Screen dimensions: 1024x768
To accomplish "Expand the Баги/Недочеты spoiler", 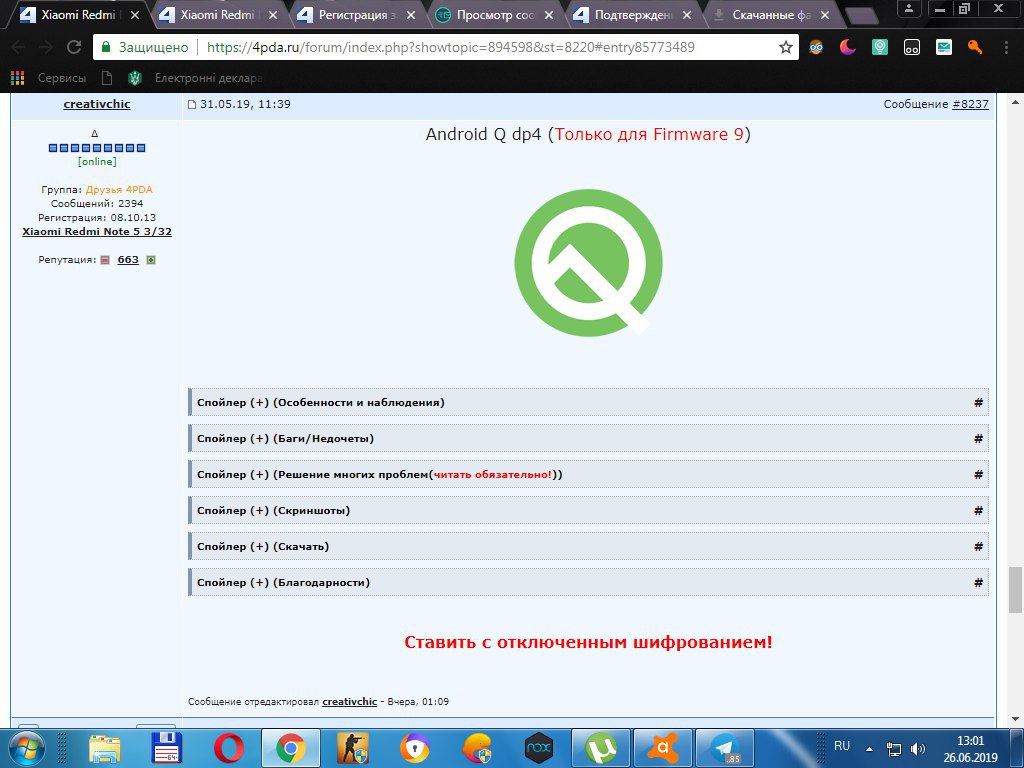I will 588,438.
